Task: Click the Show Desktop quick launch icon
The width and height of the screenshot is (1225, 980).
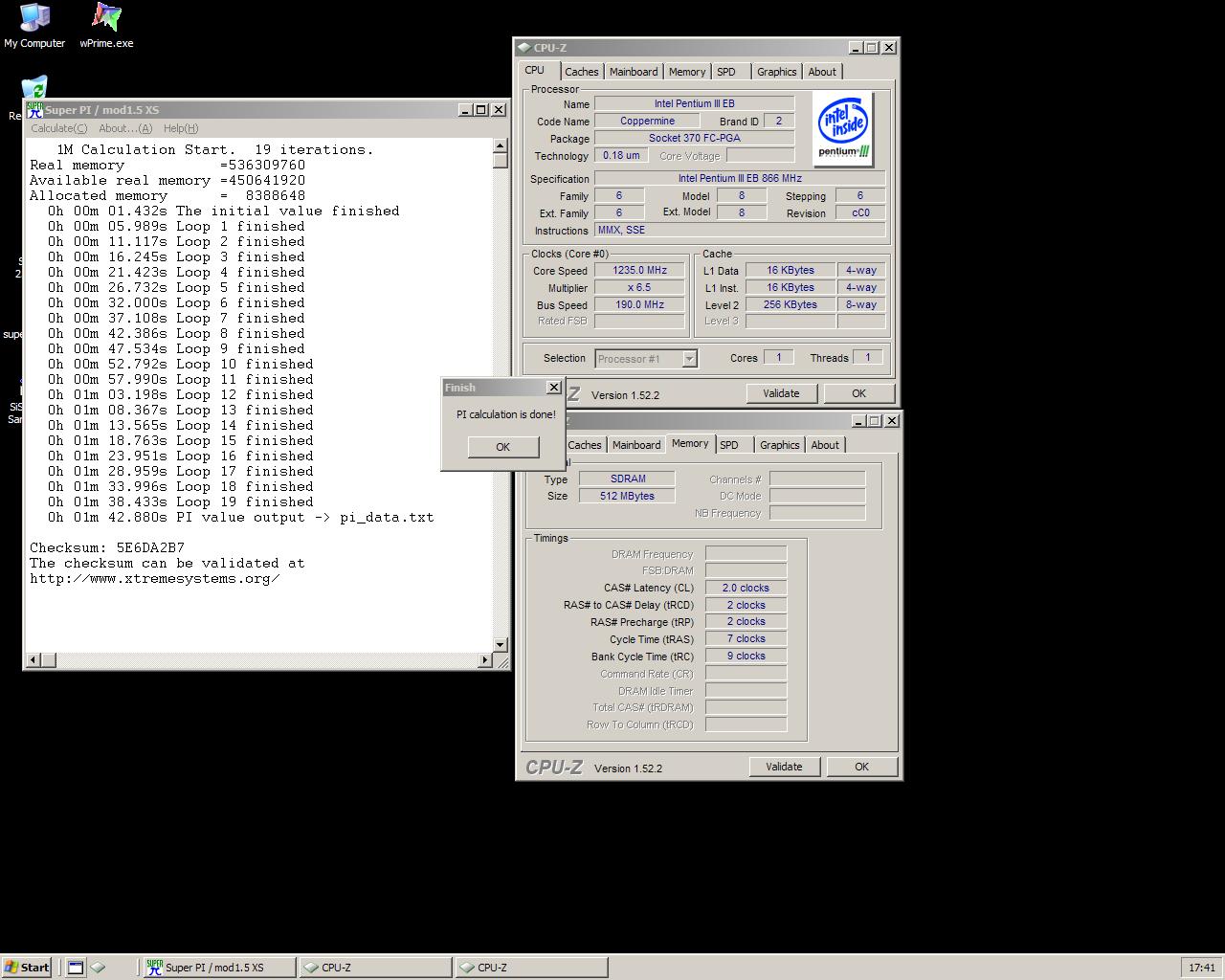Action: 76,968
